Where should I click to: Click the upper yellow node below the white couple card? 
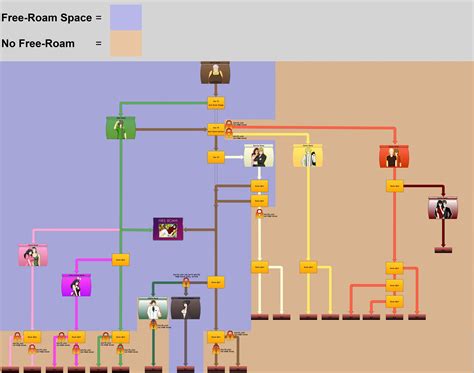point(259,186)
